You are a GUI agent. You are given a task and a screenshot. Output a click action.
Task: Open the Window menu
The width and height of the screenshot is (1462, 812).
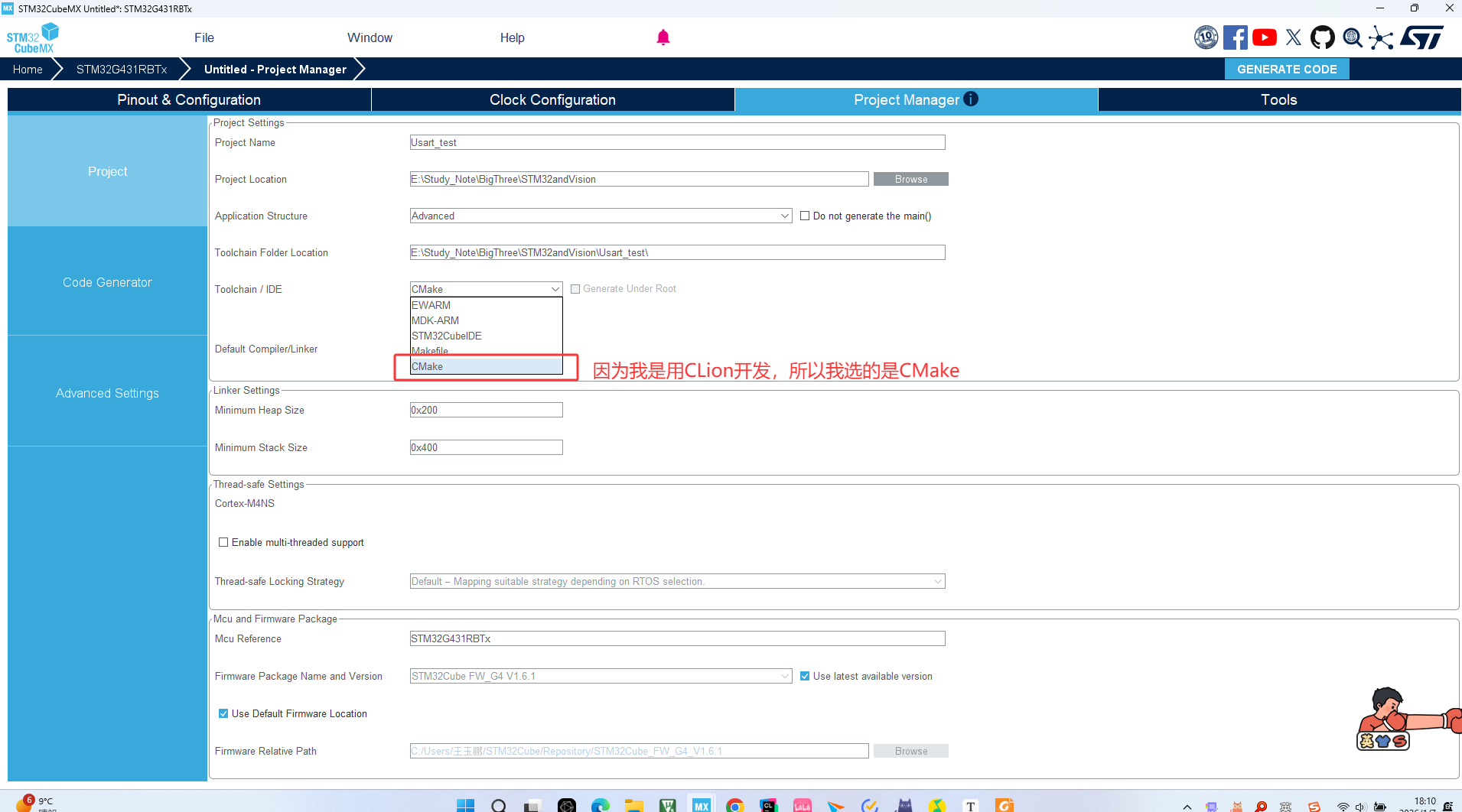click(370, 37)
